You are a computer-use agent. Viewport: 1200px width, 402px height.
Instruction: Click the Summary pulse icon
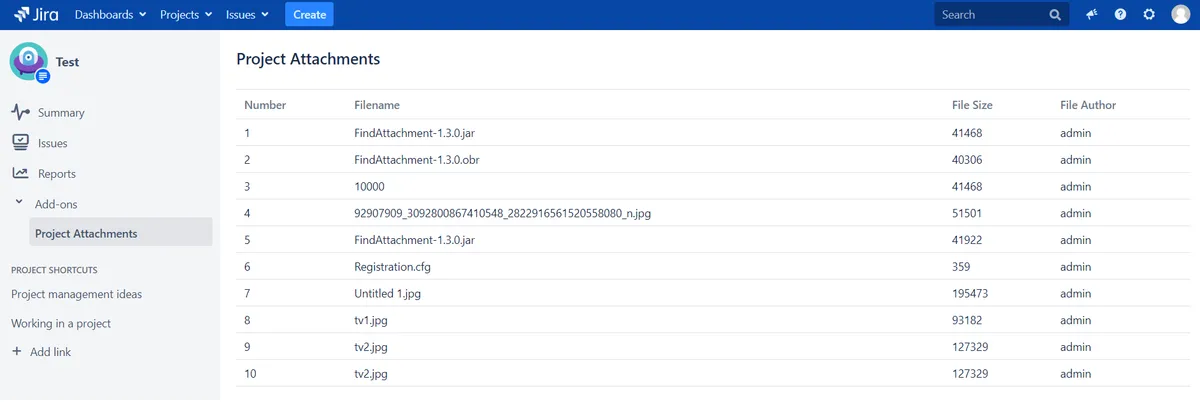[x=20, y=113]
